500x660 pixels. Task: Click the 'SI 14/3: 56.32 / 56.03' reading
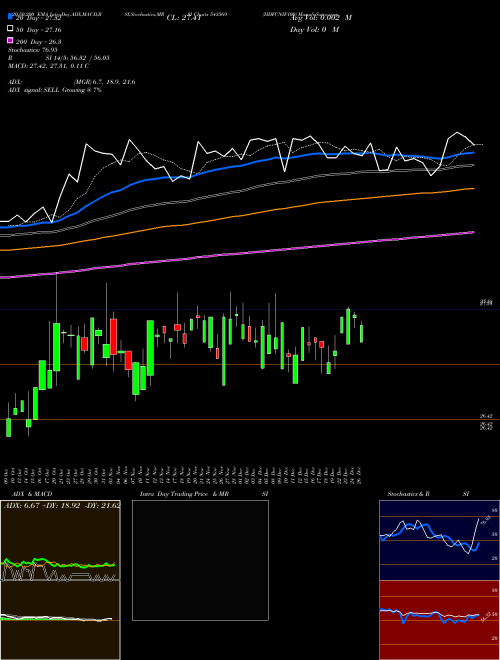coord(77,58)
